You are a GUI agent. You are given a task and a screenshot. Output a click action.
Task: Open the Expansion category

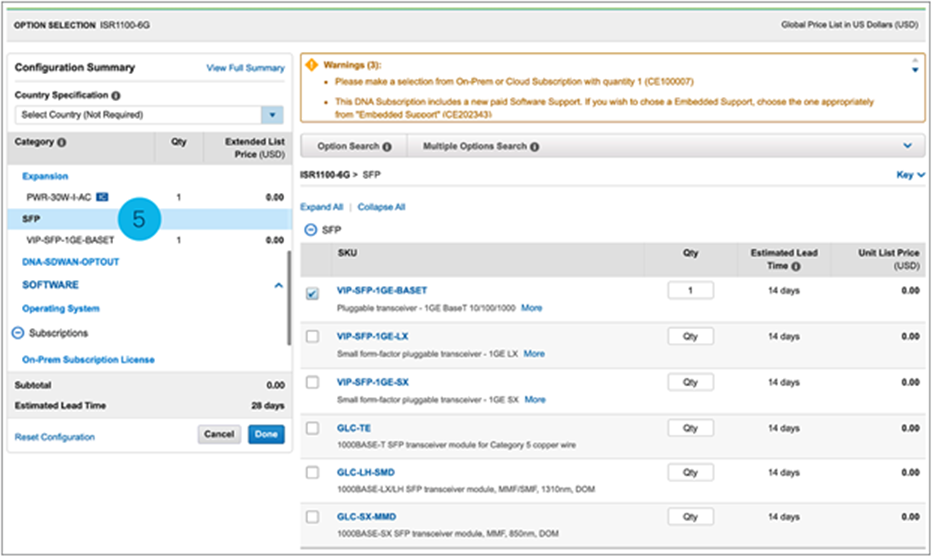pos(45,177)
